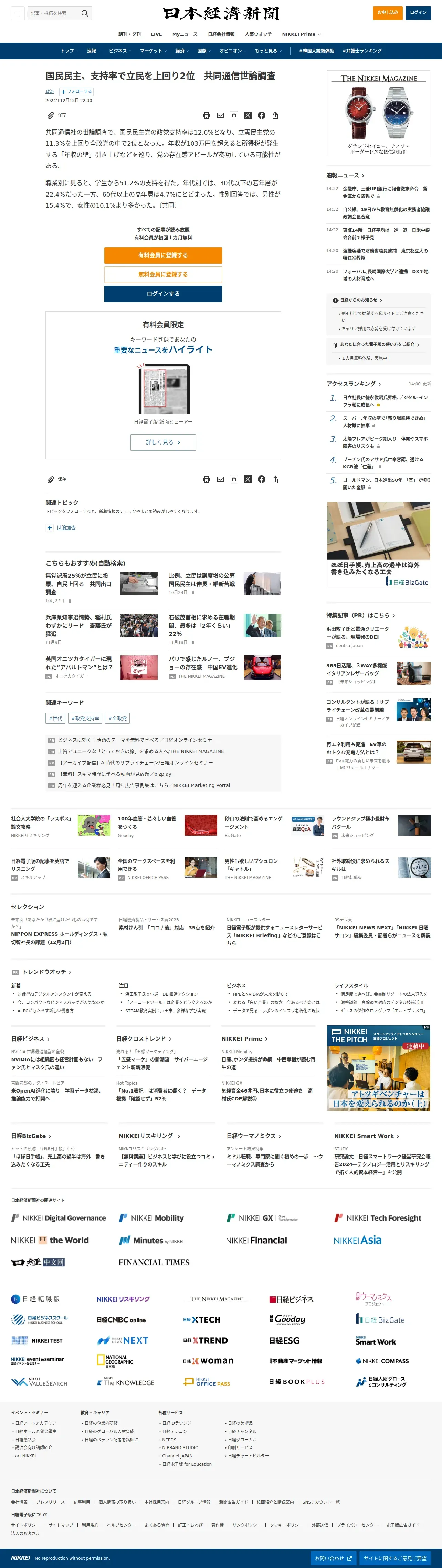Open FINANCIAL TIMES logo link
The height and width of the screenshot is (1568, 442).
coord(154,1263)
